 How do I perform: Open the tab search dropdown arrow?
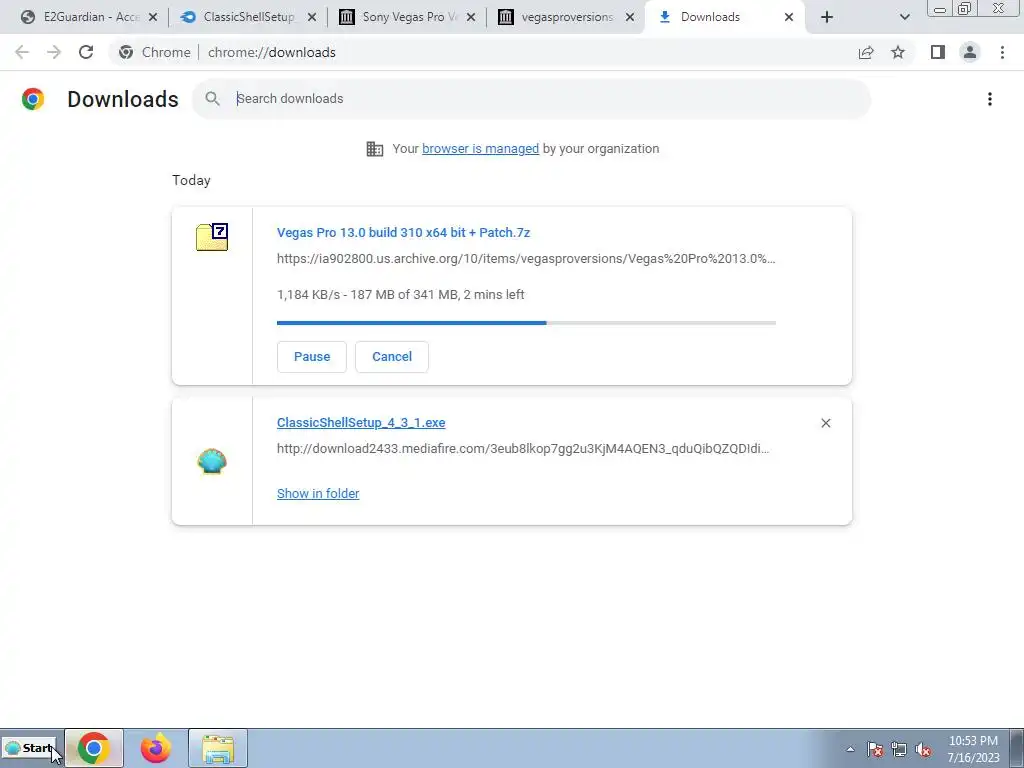(x=904, y=17)
